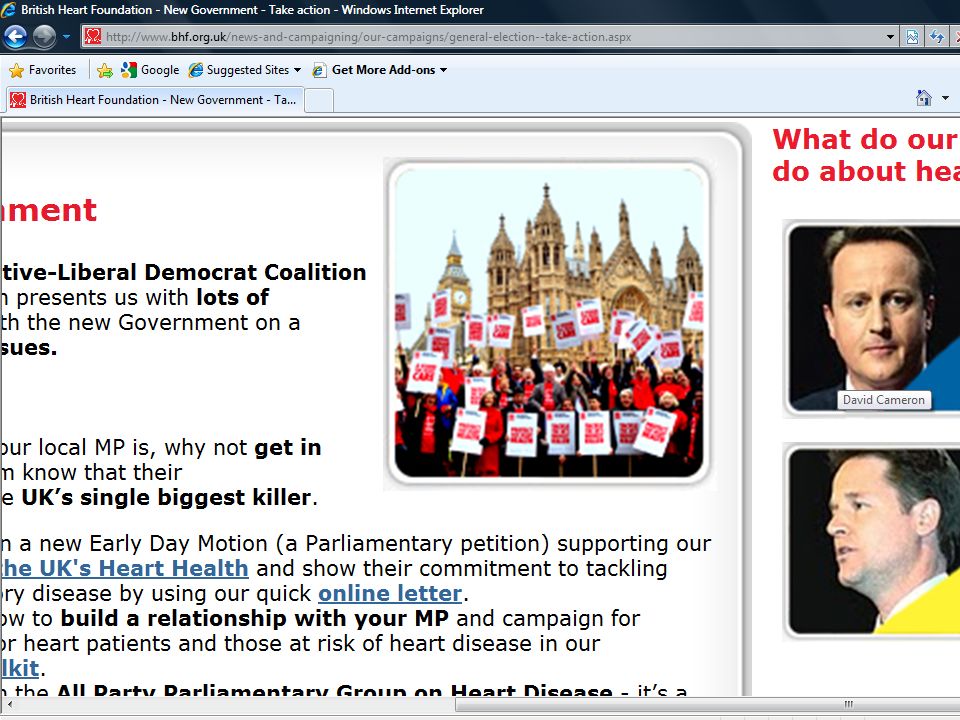
Task: Click the BHF site icon in the address bar
Action: pos(92,37)
